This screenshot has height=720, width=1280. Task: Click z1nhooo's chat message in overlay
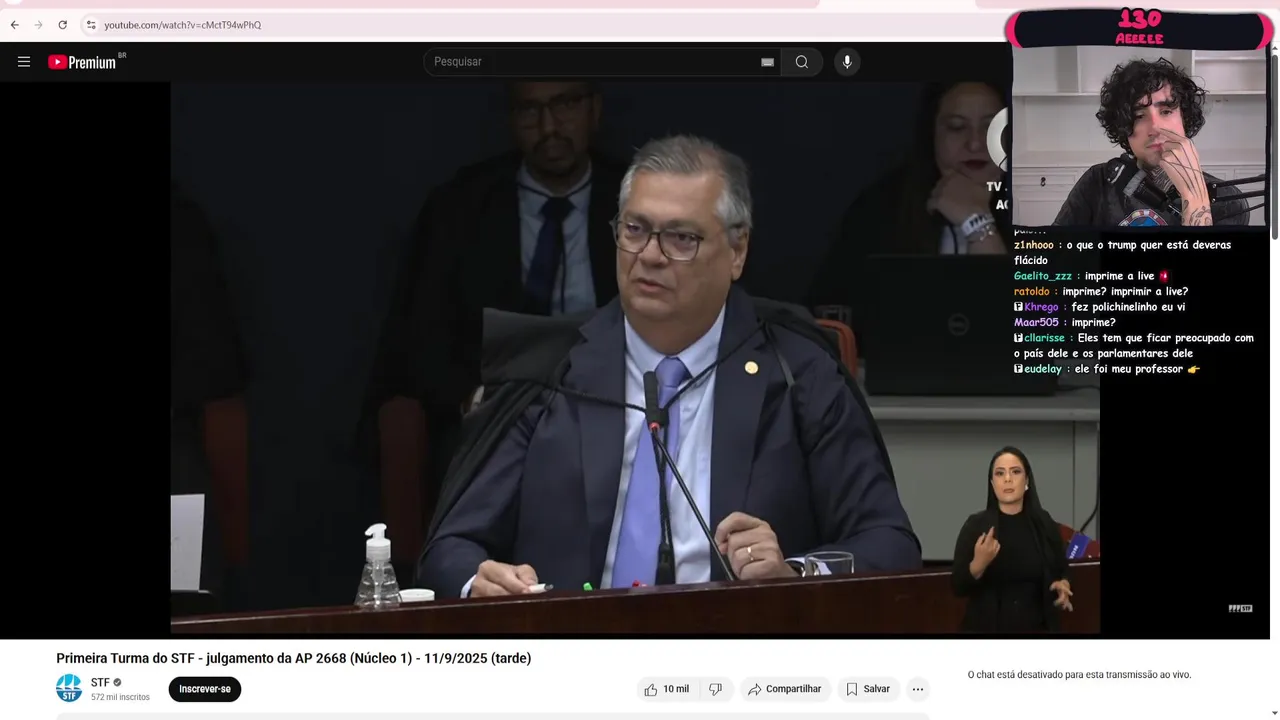[1122, 253]
